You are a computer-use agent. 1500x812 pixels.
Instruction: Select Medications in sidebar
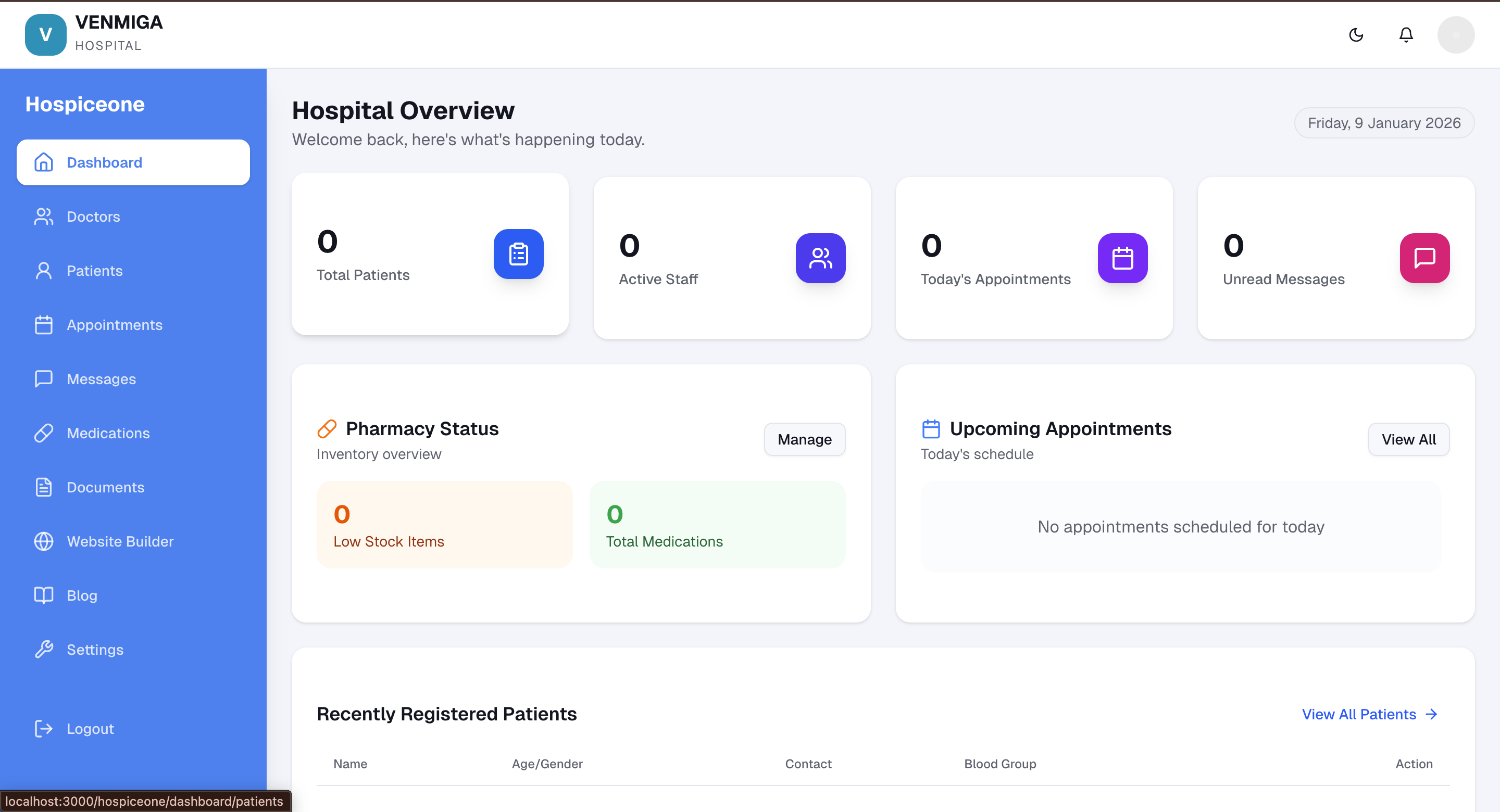click(x=108, y=433)
